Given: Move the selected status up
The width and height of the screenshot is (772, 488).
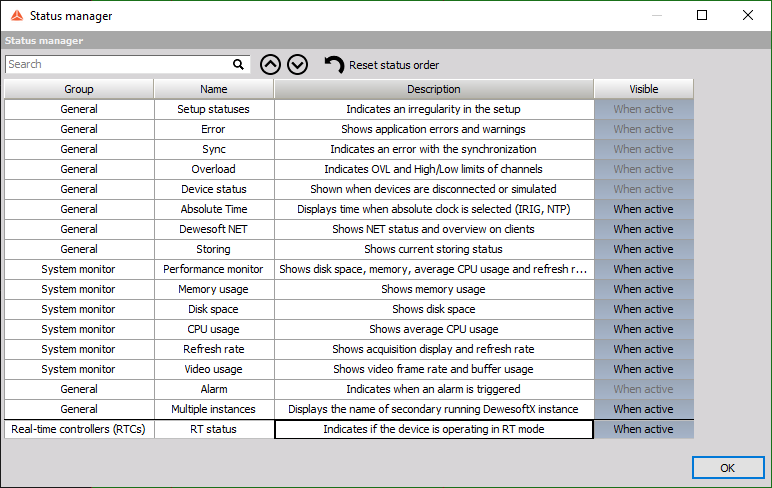Looking at the screenshot, I should point(270,65).
